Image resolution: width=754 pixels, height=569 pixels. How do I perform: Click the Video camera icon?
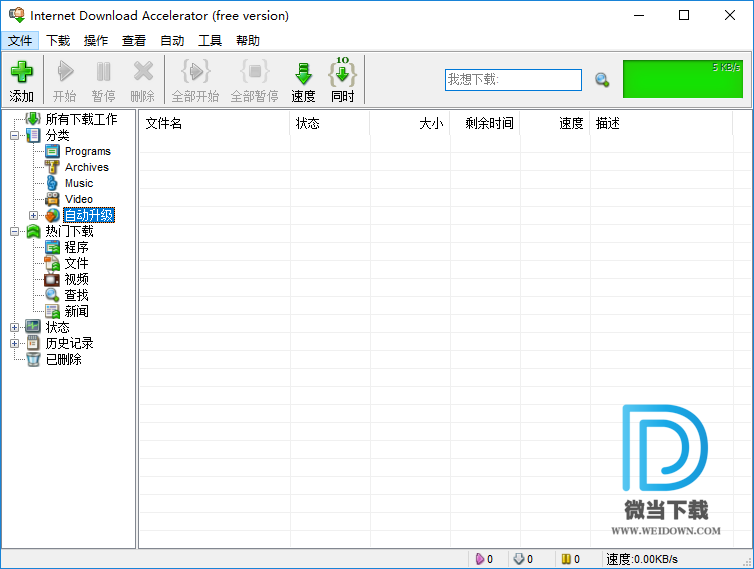(x=52, y=199)
